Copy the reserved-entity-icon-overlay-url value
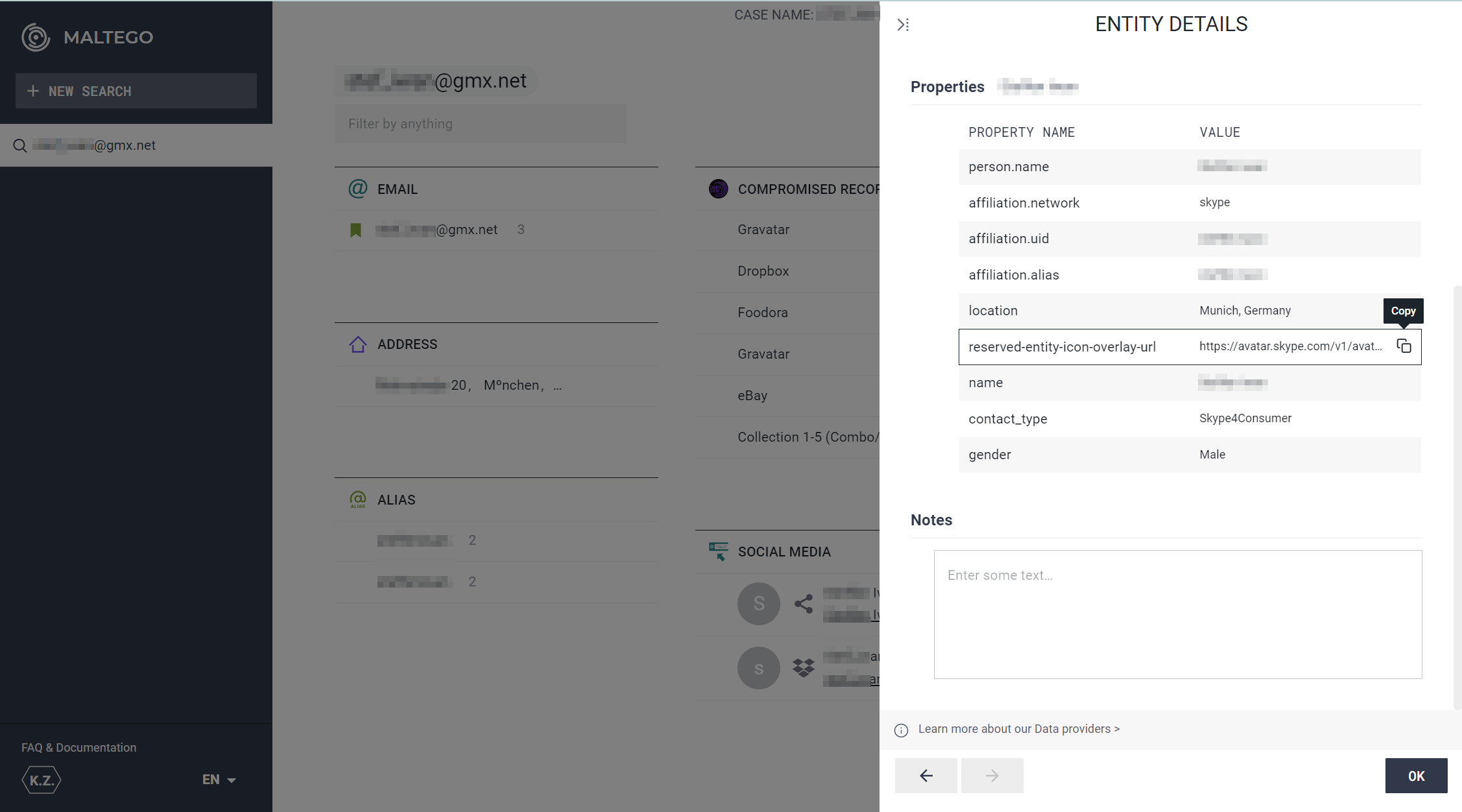Viewport: 1462px width, 812px height. tap(1404, 346)
